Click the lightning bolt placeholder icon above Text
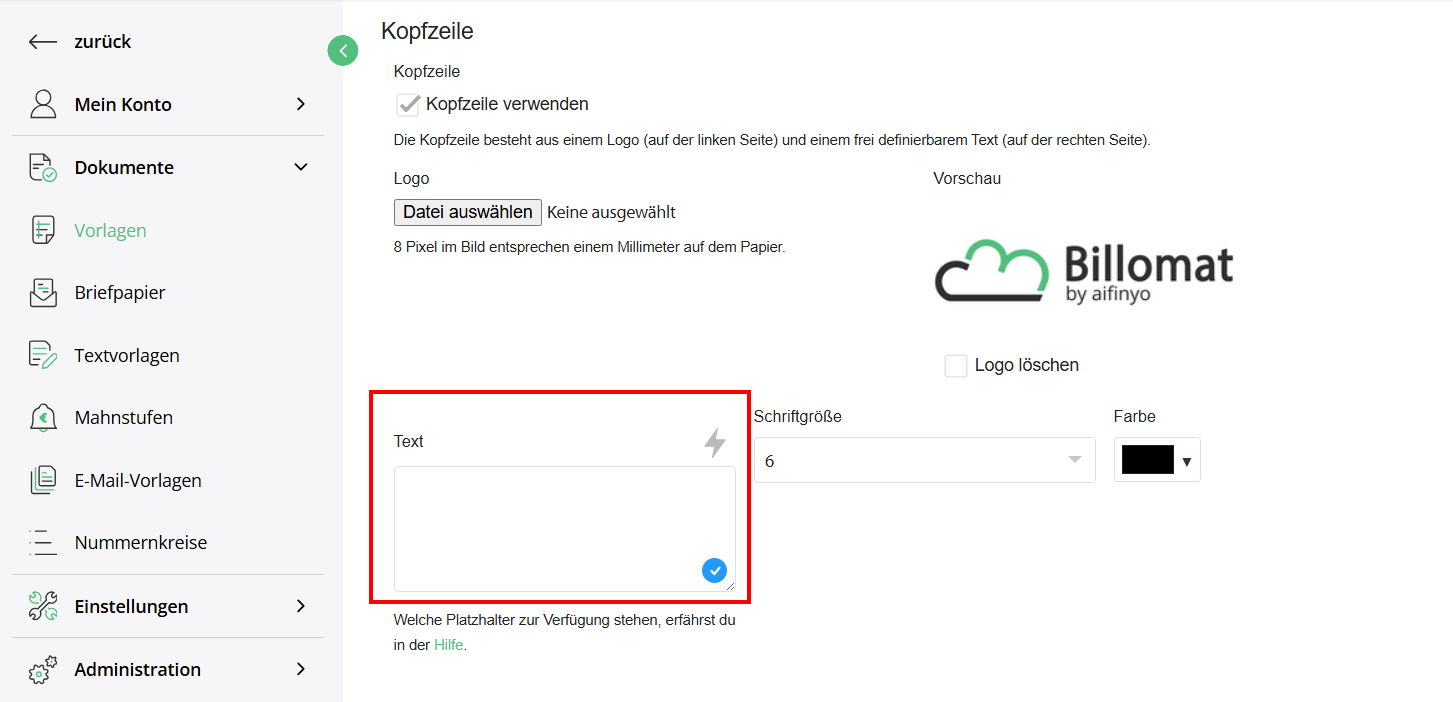This screenshot has height=702, width=1453. [x=715, y=442]
